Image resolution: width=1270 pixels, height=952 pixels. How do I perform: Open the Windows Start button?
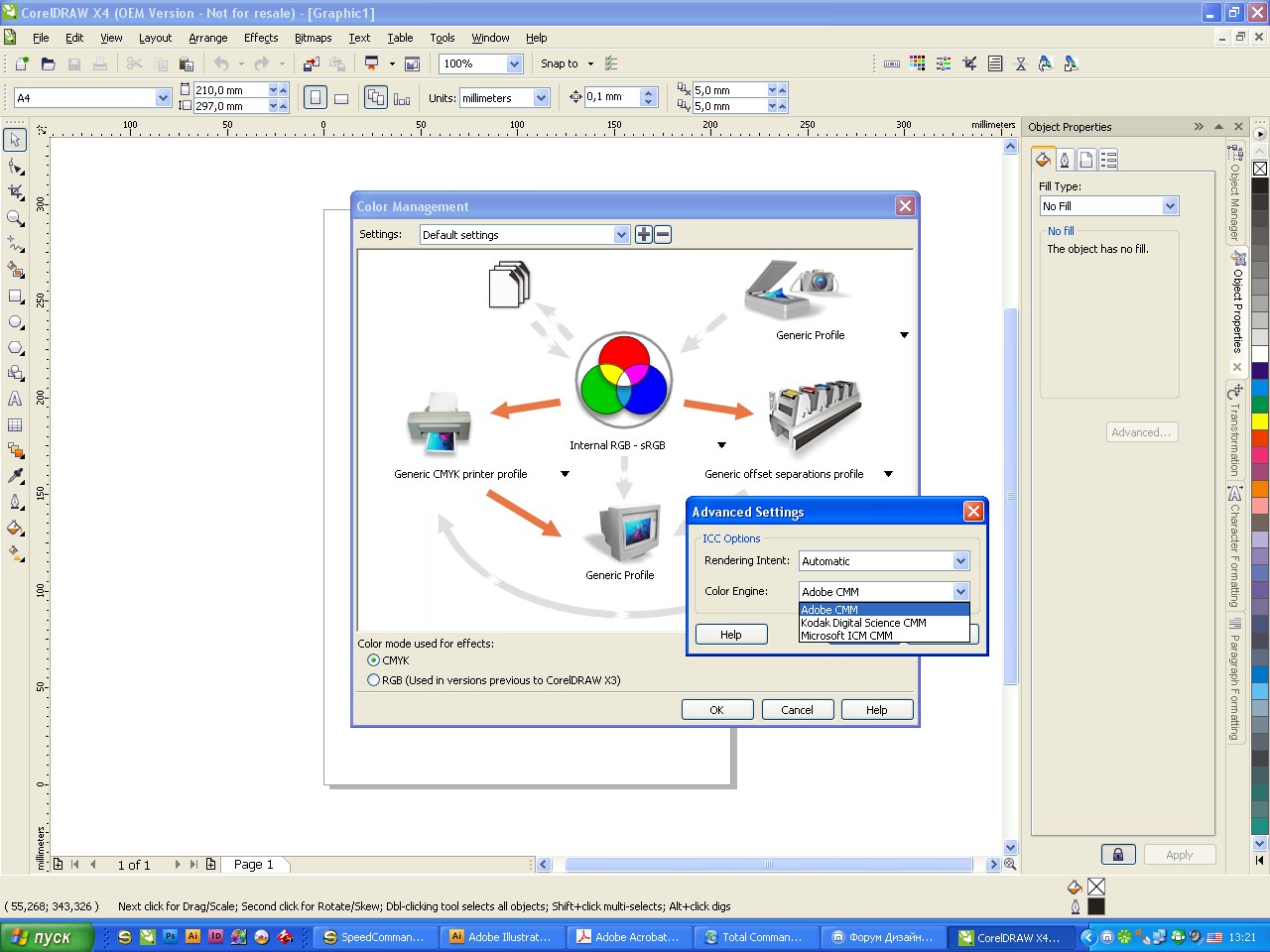(47, 937)
